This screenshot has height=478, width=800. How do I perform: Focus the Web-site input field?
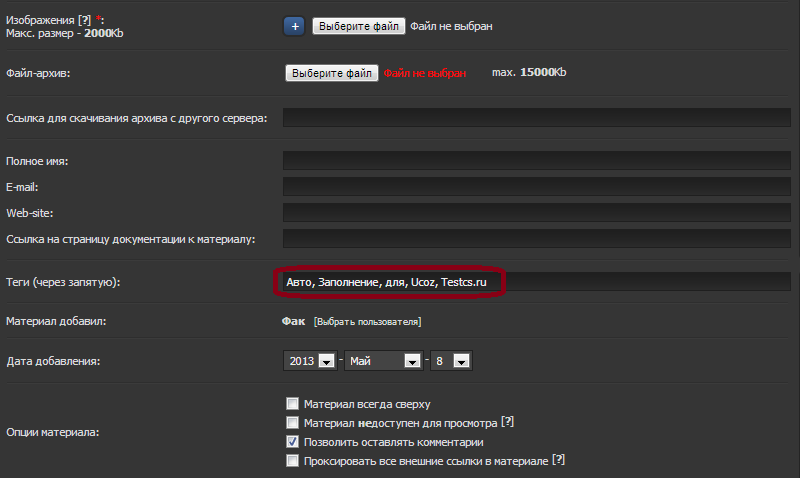[537, 212]
